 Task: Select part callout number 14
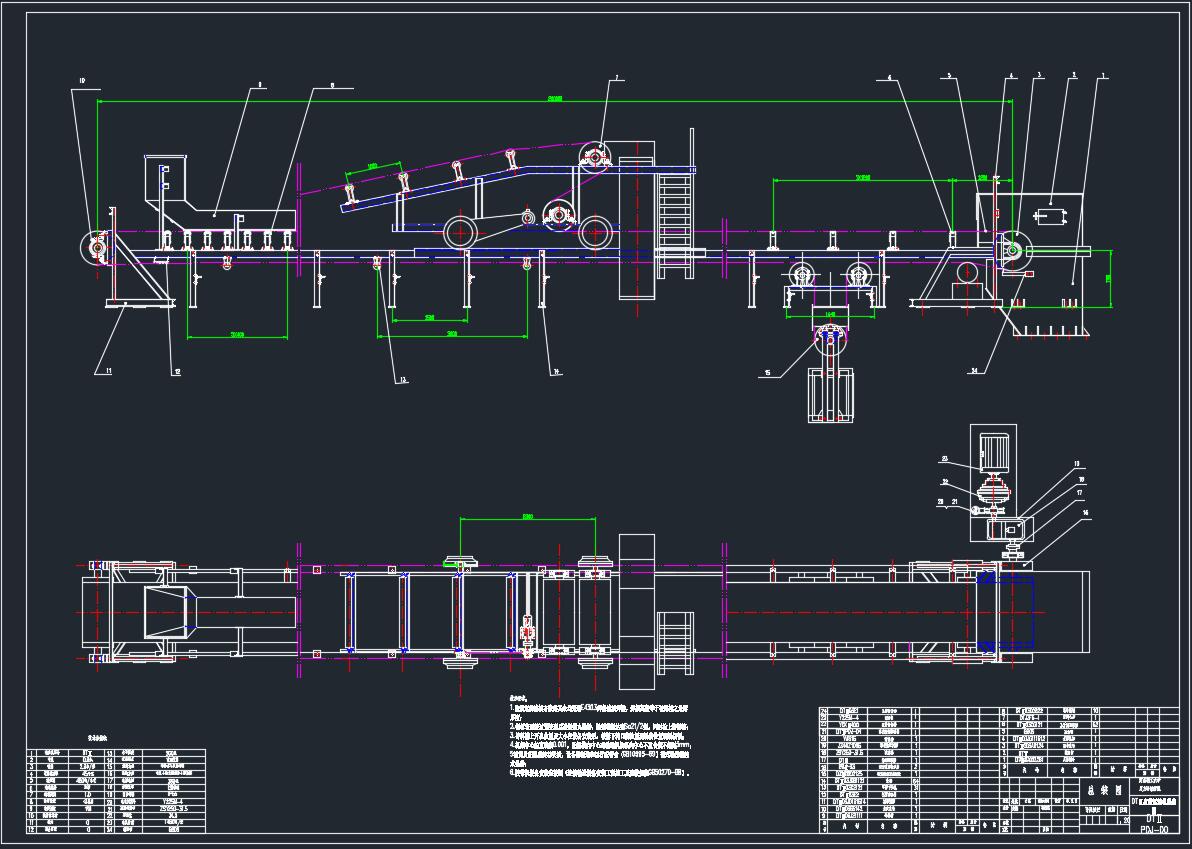click(x=555, y=370)
